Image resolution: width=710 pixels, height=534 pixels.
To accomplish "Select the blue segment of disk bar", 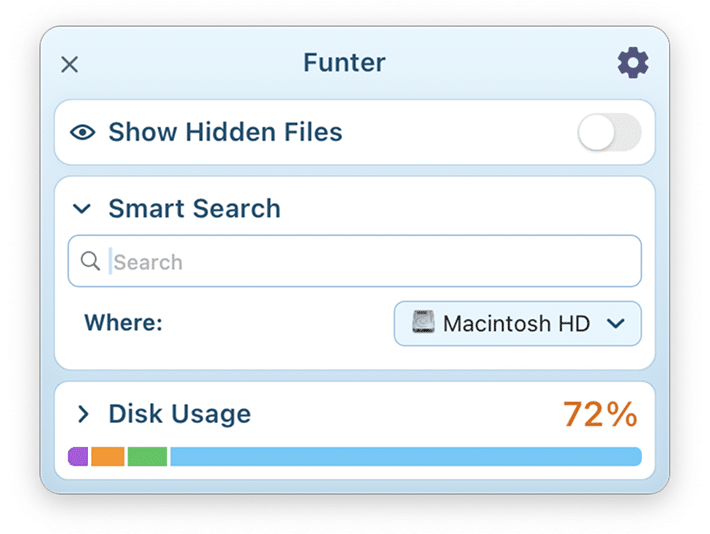I will (406, 457).
